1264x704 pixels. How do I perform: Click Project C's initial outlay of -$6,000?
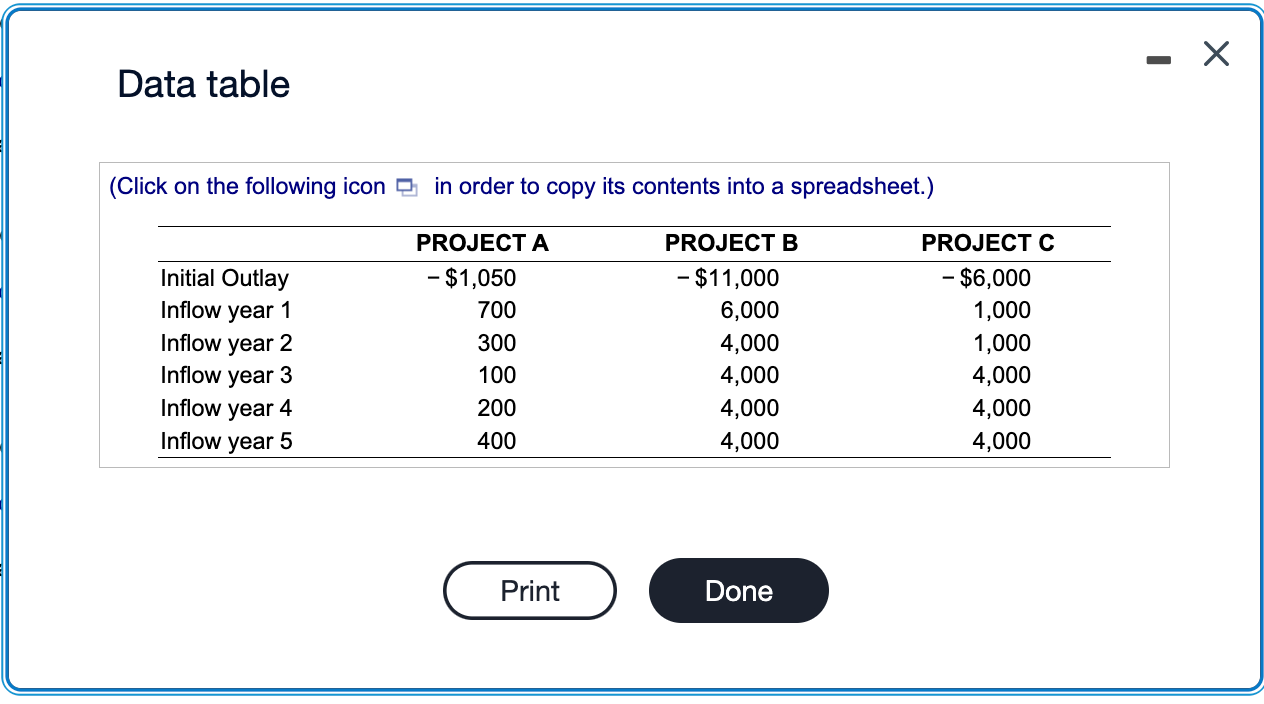(985, 278)
